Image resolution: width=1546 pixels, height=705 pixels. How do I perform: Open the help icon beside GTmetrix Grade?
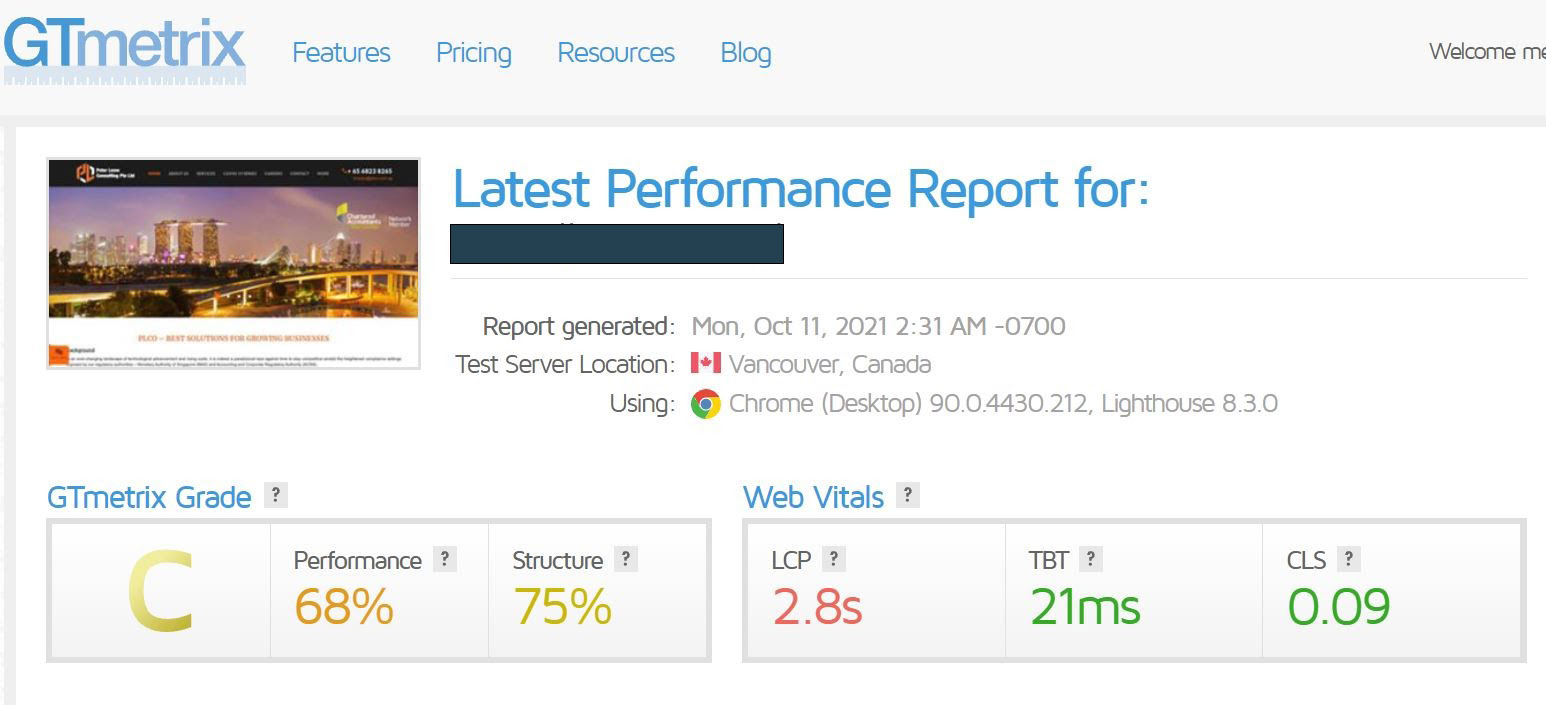coord(275,495)
